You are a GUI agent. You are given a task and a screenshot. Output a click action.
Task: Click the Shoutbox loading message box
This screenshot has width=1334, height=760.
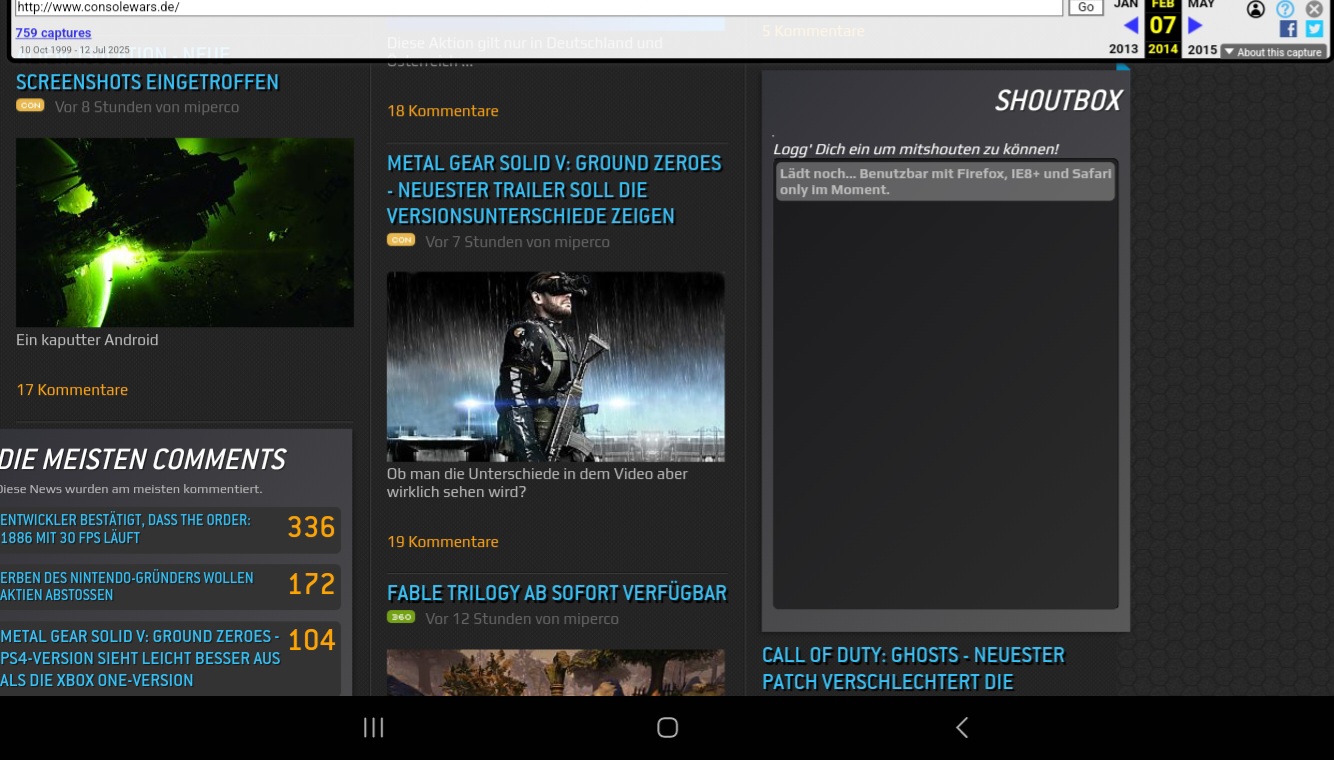[945, 181]
